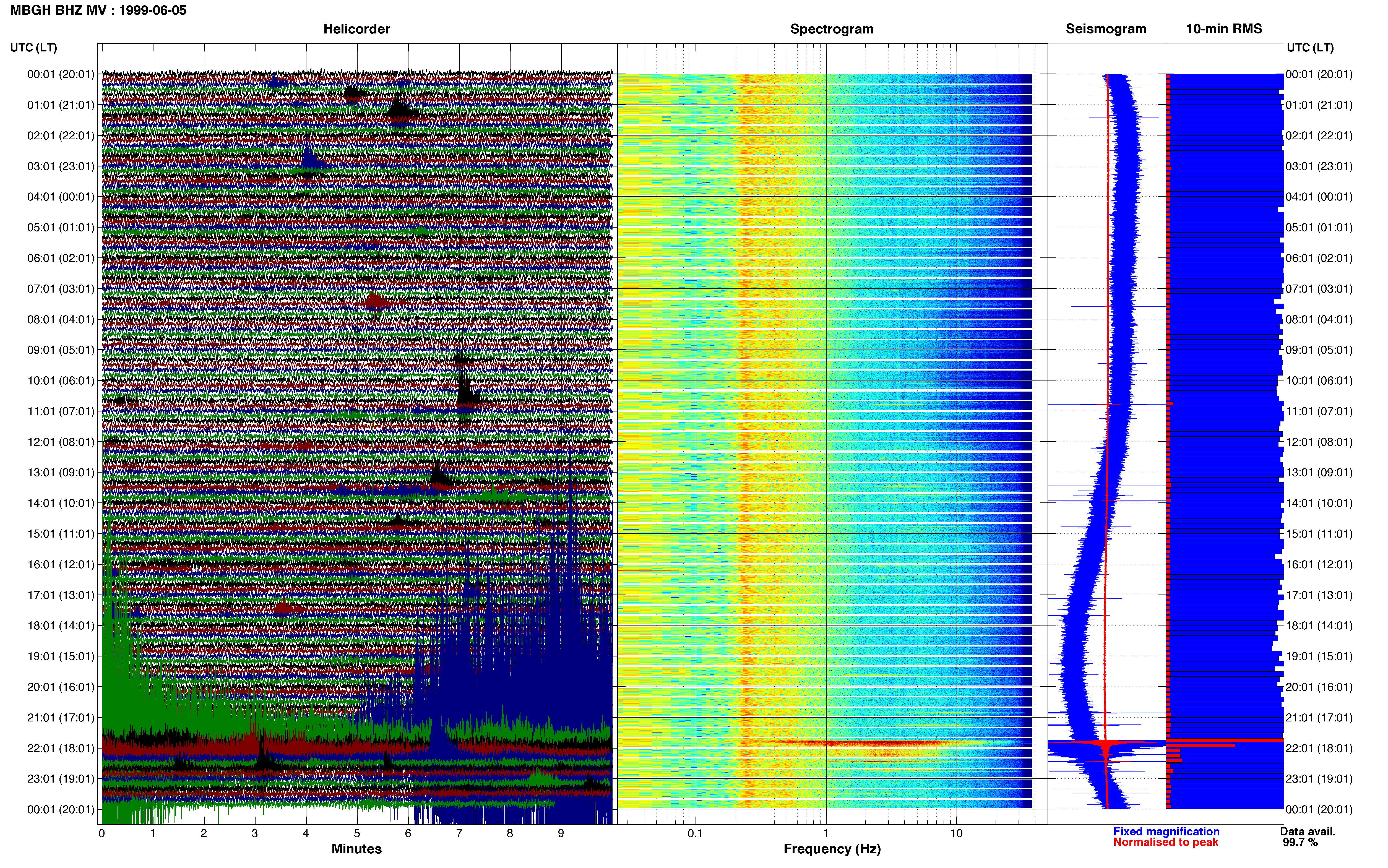Click left time label '10:01 (06:01)'
This screenshot has height=868, width=1388.
(61, 380)
